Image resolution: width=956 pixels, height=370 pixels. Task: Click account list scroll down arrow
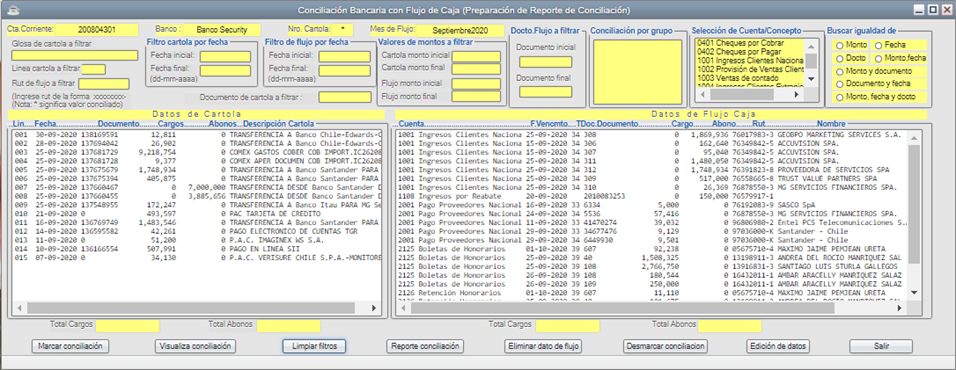click(812, 79)
